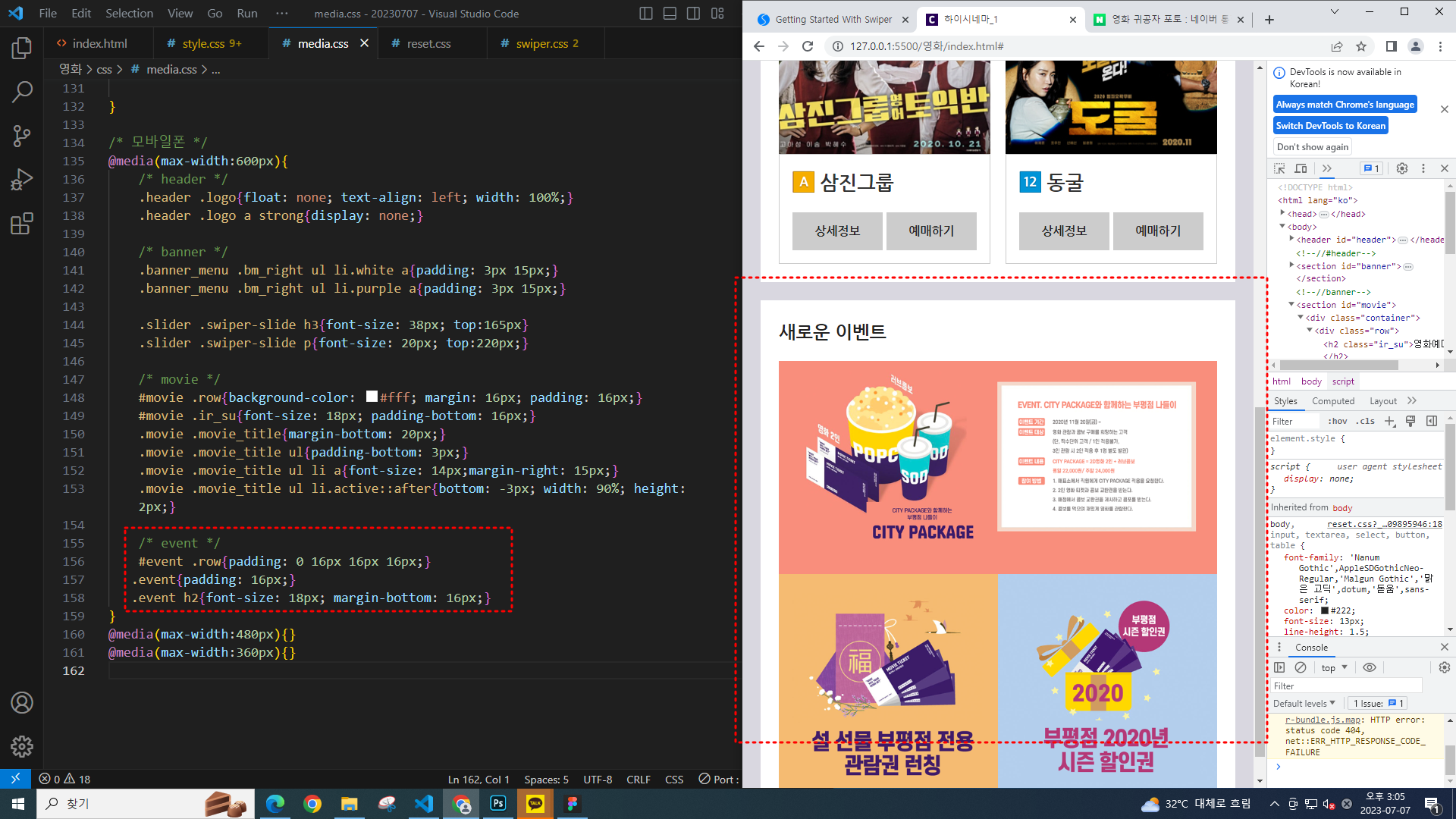Open Run and Debug view
The width and height of the screenshot is (1456, 819).
click(21, 180)
